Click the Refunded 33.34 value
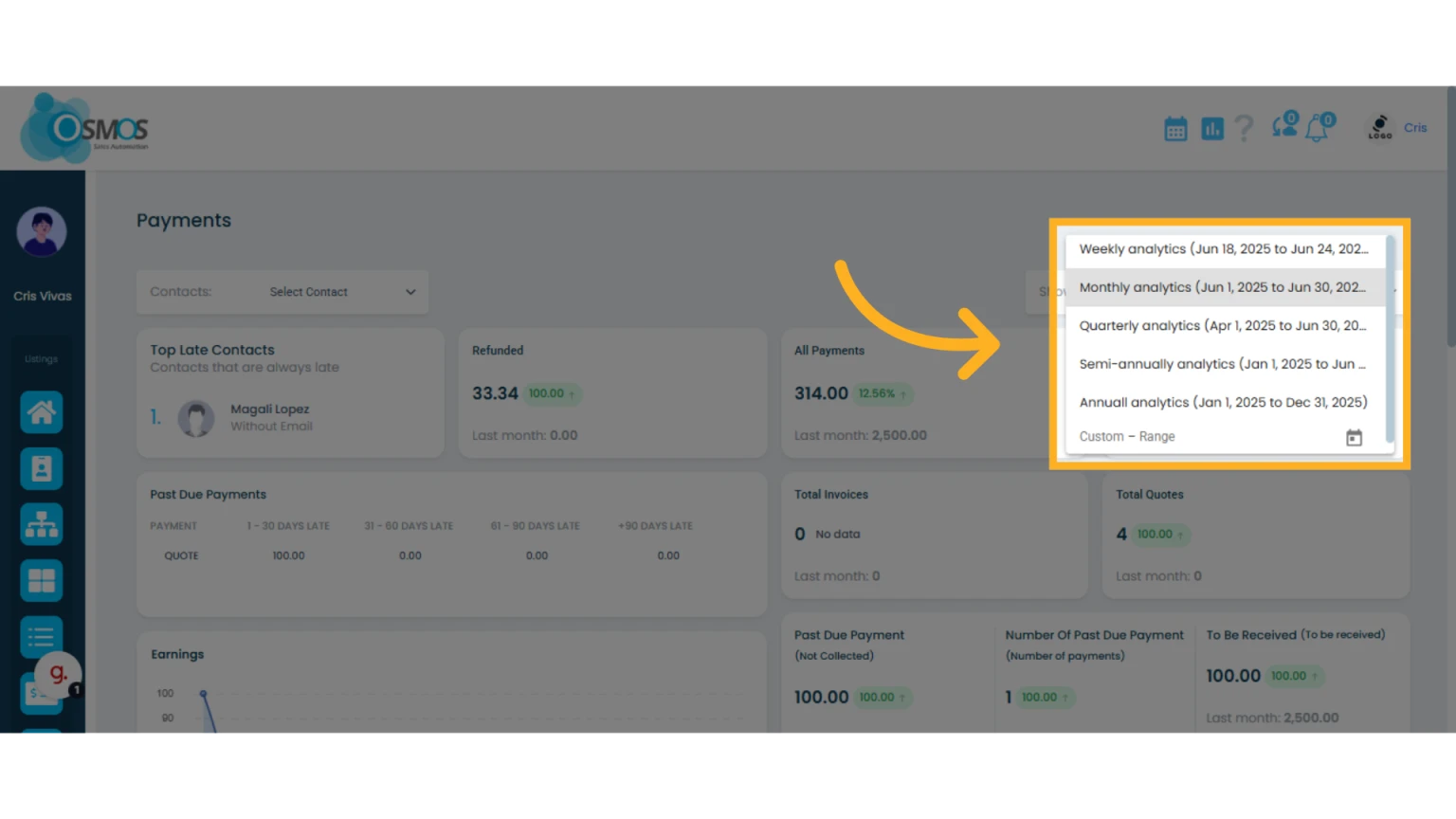1456x819 pixels. pos(495,393)
